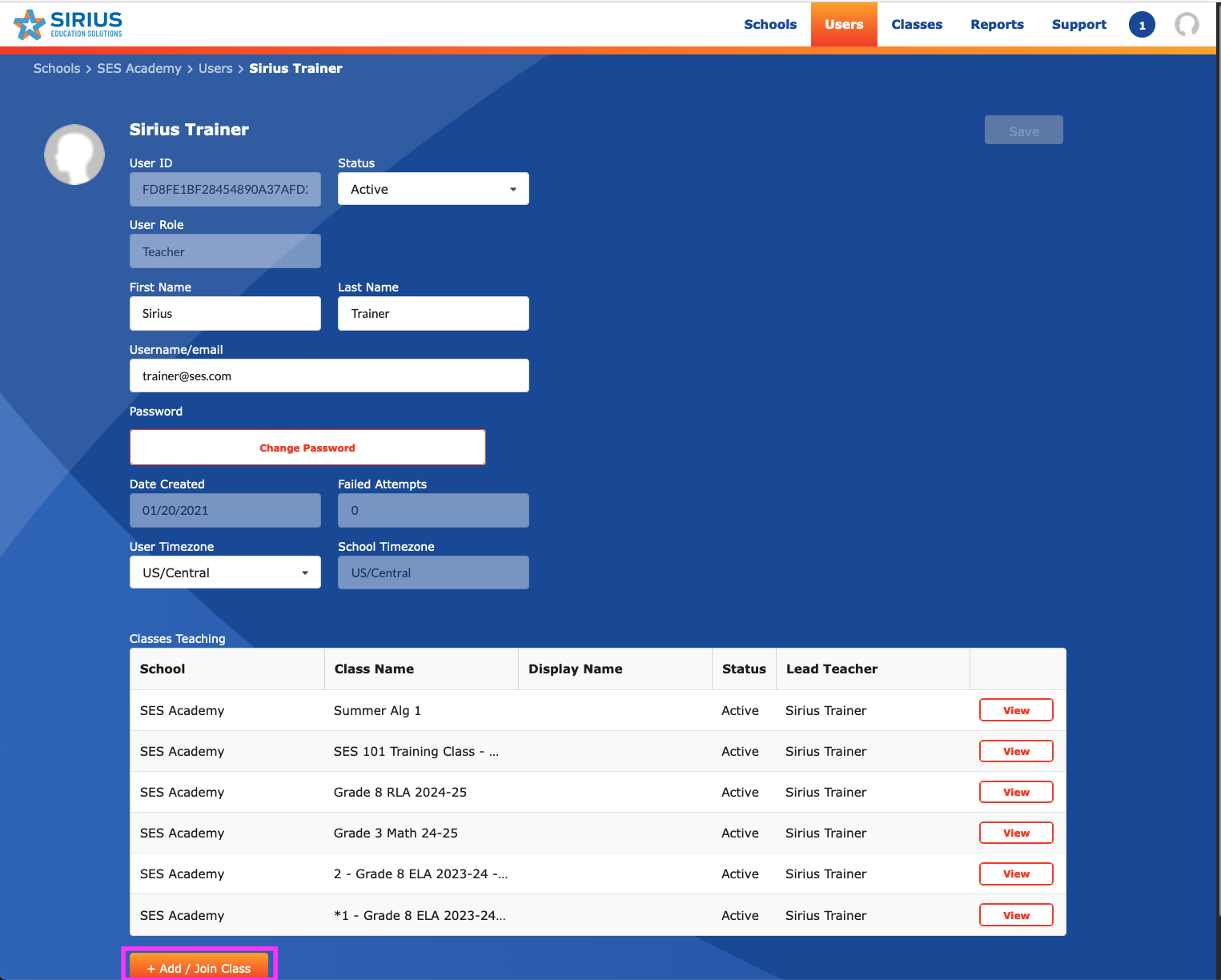Select the Grade 8 RLA 2024-25 class name

[400, 792]
